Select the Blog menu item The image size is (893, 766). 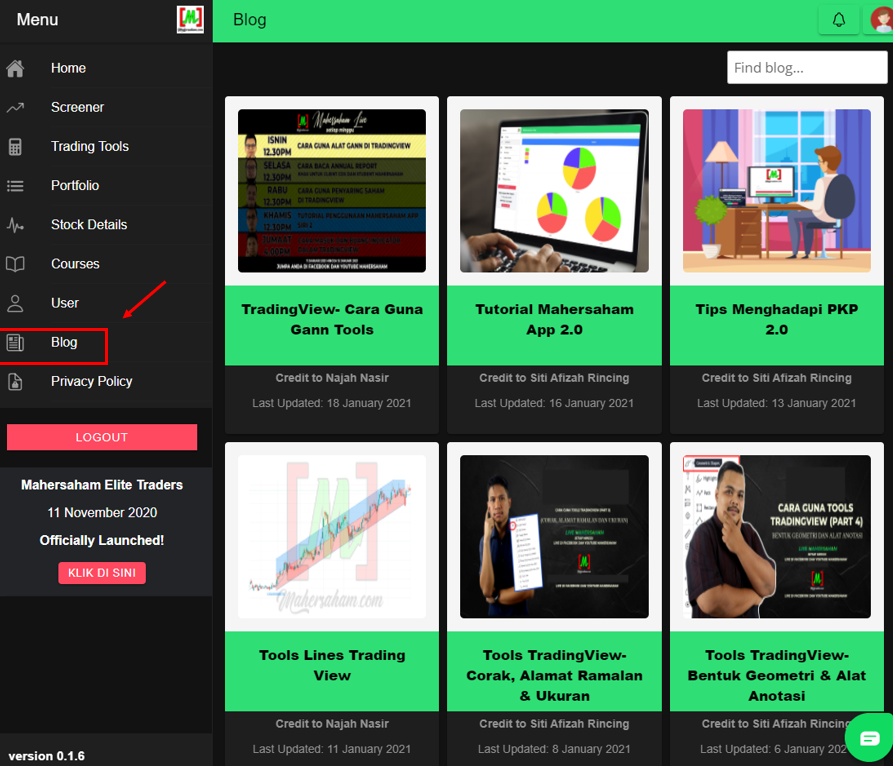click(x=64, y=342)
